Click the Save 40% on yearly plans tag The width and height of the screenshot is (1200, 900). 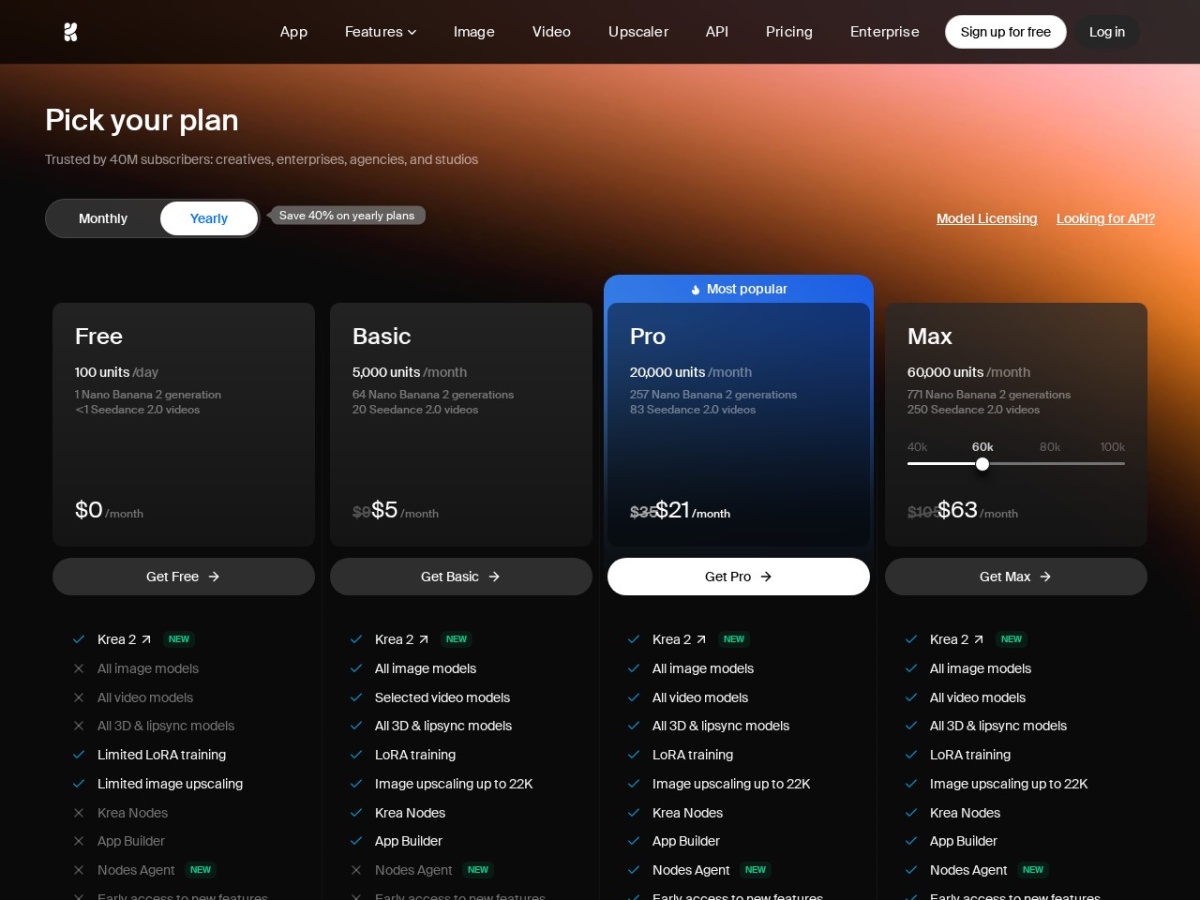(347, 215)
